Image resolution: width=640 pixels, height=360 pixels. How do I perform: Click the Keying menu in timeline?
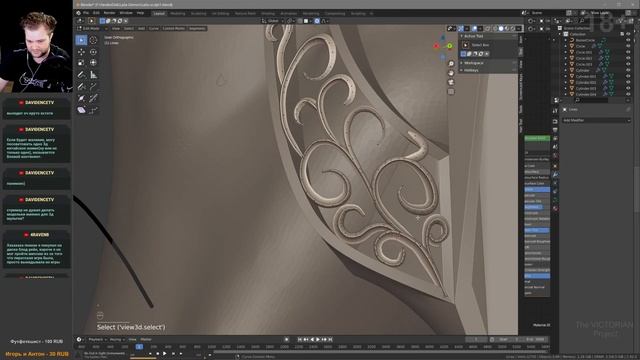click(117, 340)
